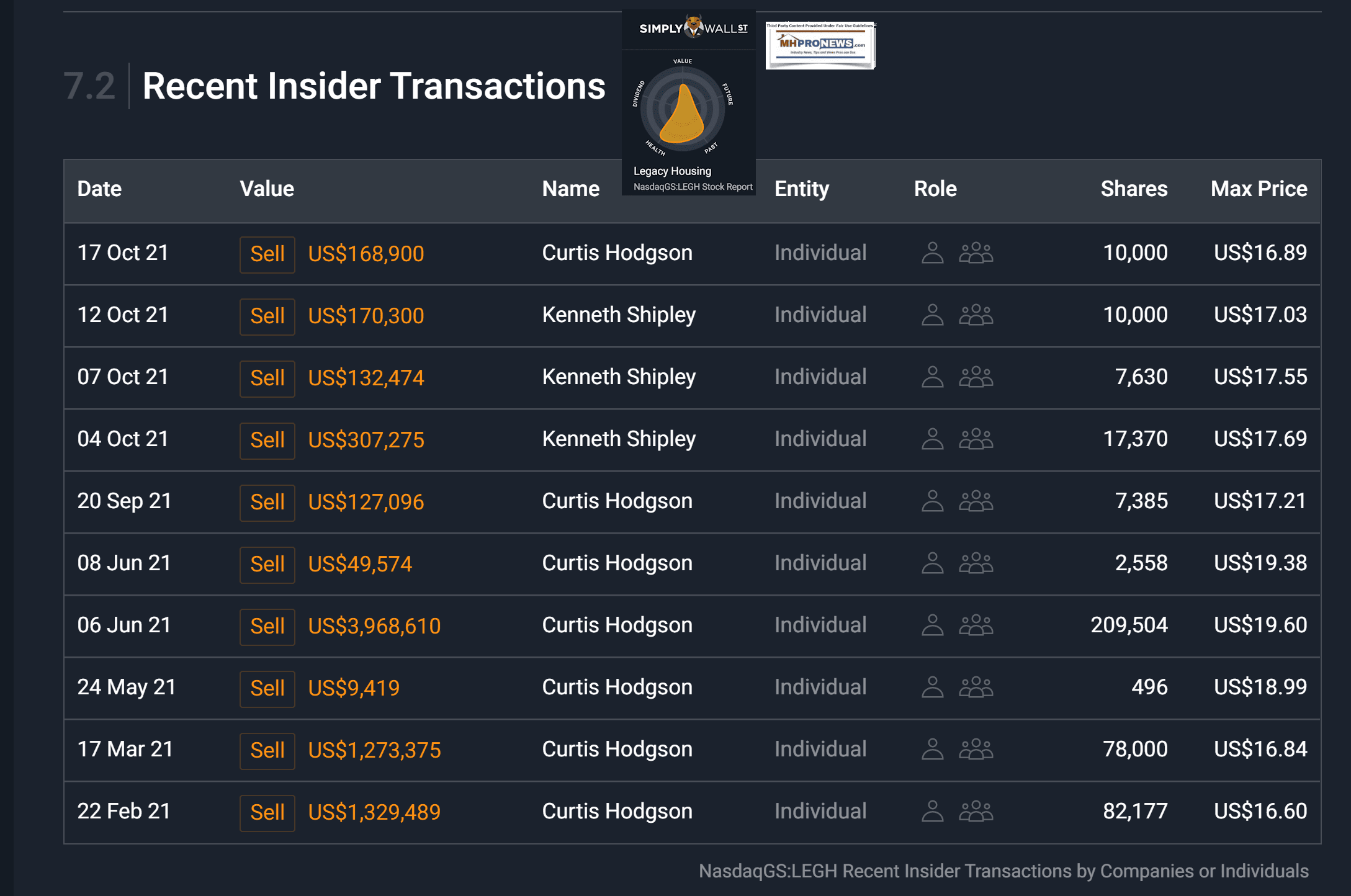Click the individual role icon in the 07 Oct 21 row
Viewport: 1351px width, 896px height.
click(x=932, y=377)
